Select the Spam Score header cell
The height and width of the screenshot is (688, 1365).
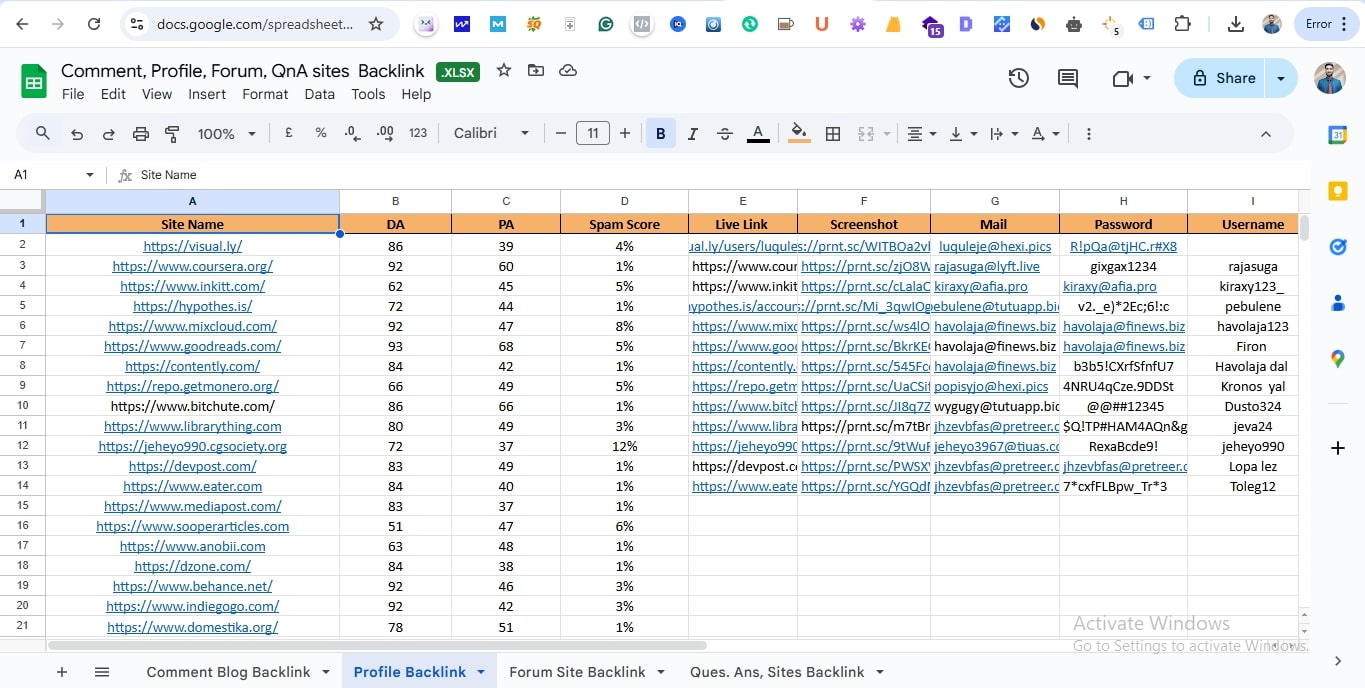[x=624, y=224]
